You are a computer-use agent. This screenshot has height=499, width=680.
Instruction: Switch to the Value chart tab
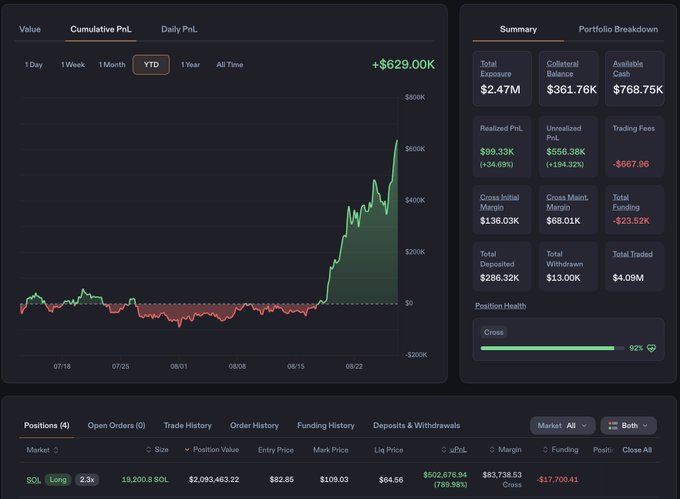click(x=30, y=29)
